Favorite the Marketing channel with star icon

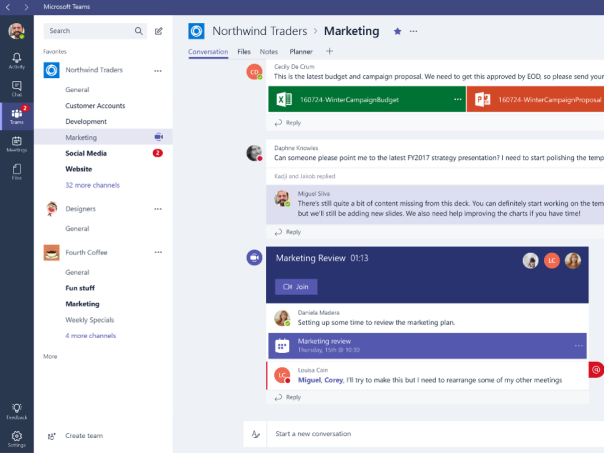[397, 31]
